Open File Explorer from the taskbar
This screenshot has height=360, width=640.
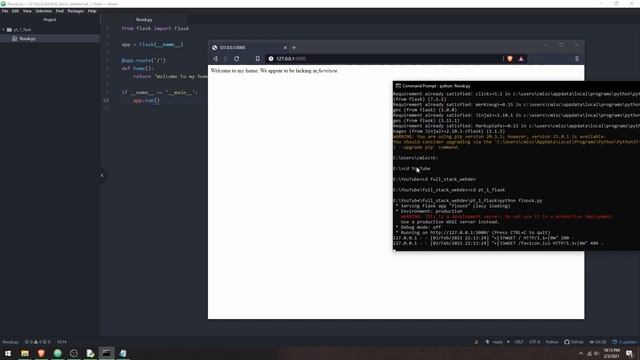coord(25,353)
